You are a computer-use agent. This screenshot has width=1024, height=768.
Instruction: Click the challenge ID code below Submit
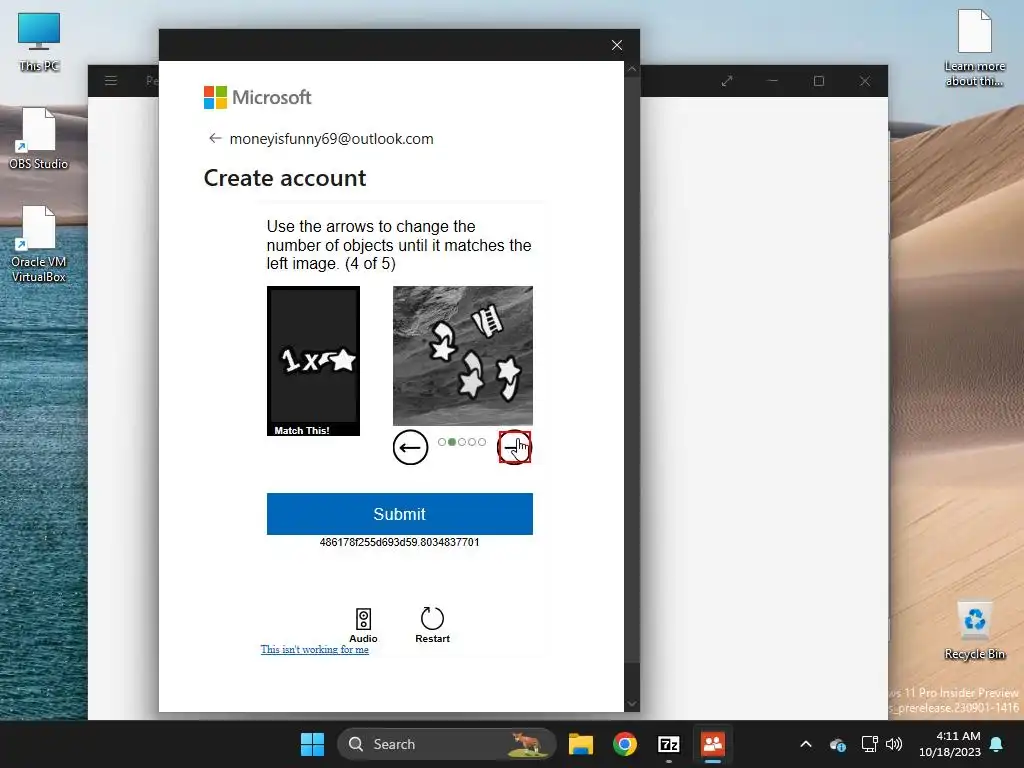pos(400,542)
